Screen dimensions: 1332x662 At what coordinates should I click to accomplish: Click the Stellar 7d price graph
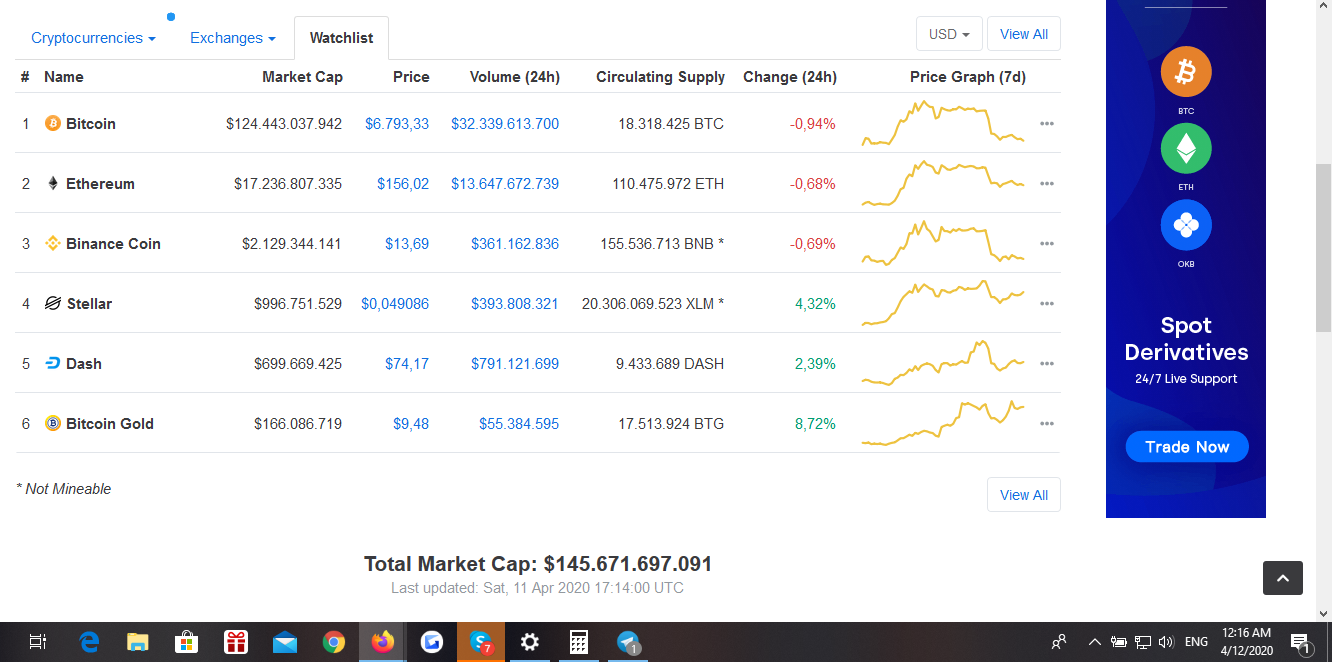pos(943,304)
